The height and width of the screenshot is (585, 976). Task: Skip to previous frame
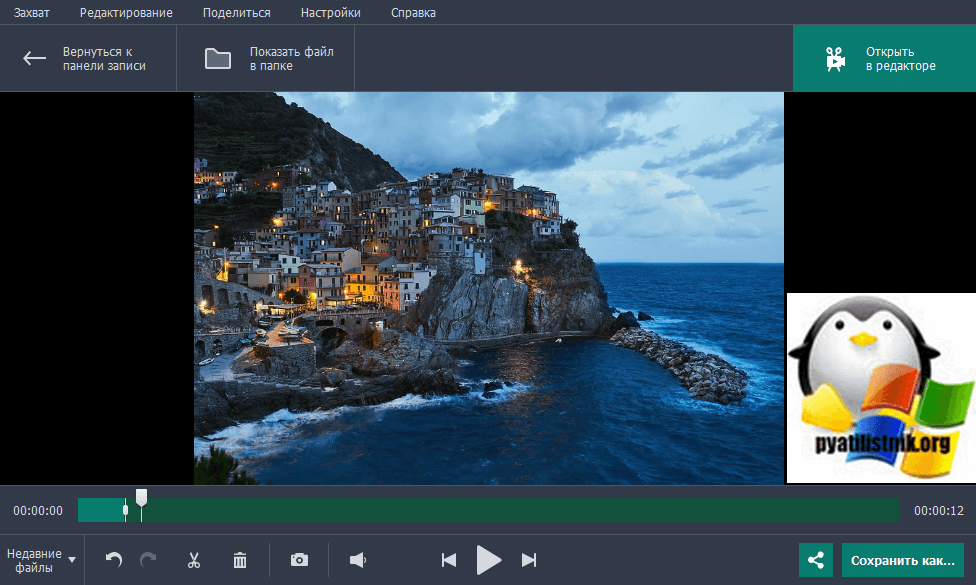[449, 561]
